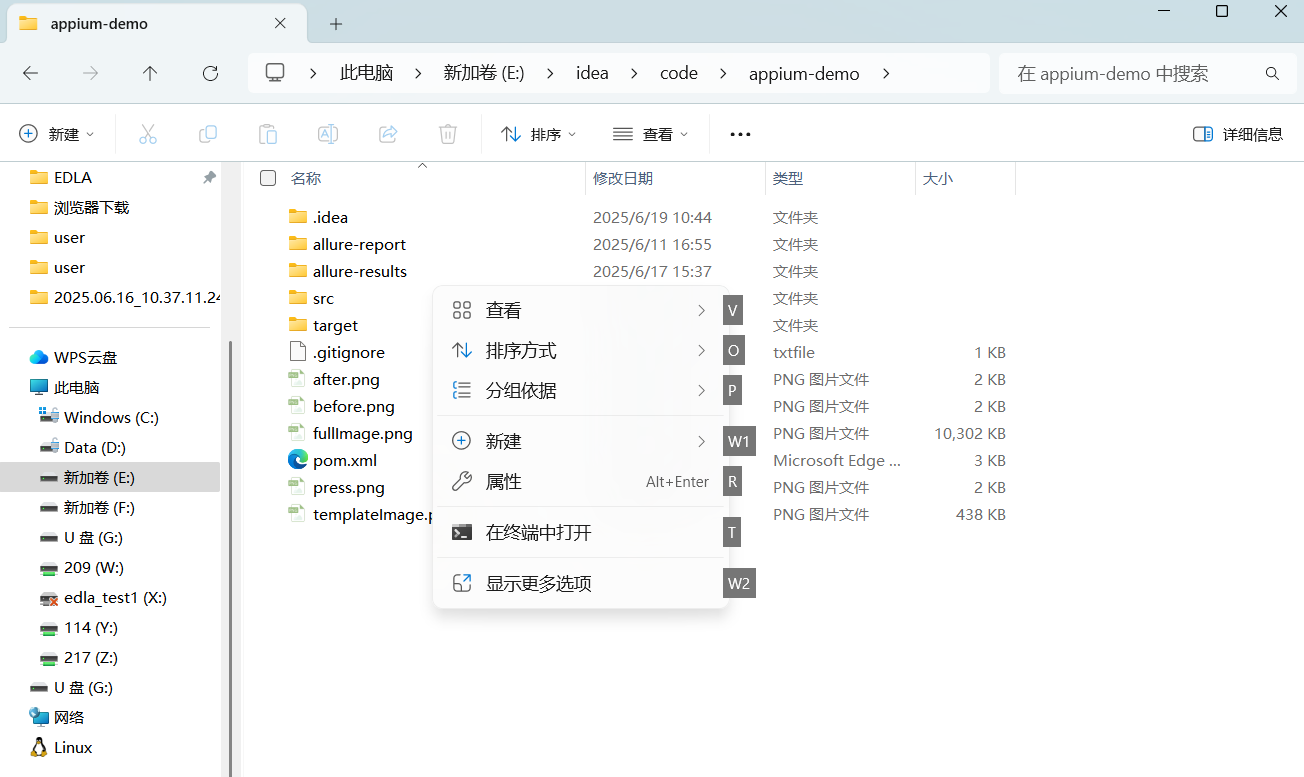Click the Cut icon in the toolbar
The height and width of the screenshot is (777, 1304).
coord(148,133)
